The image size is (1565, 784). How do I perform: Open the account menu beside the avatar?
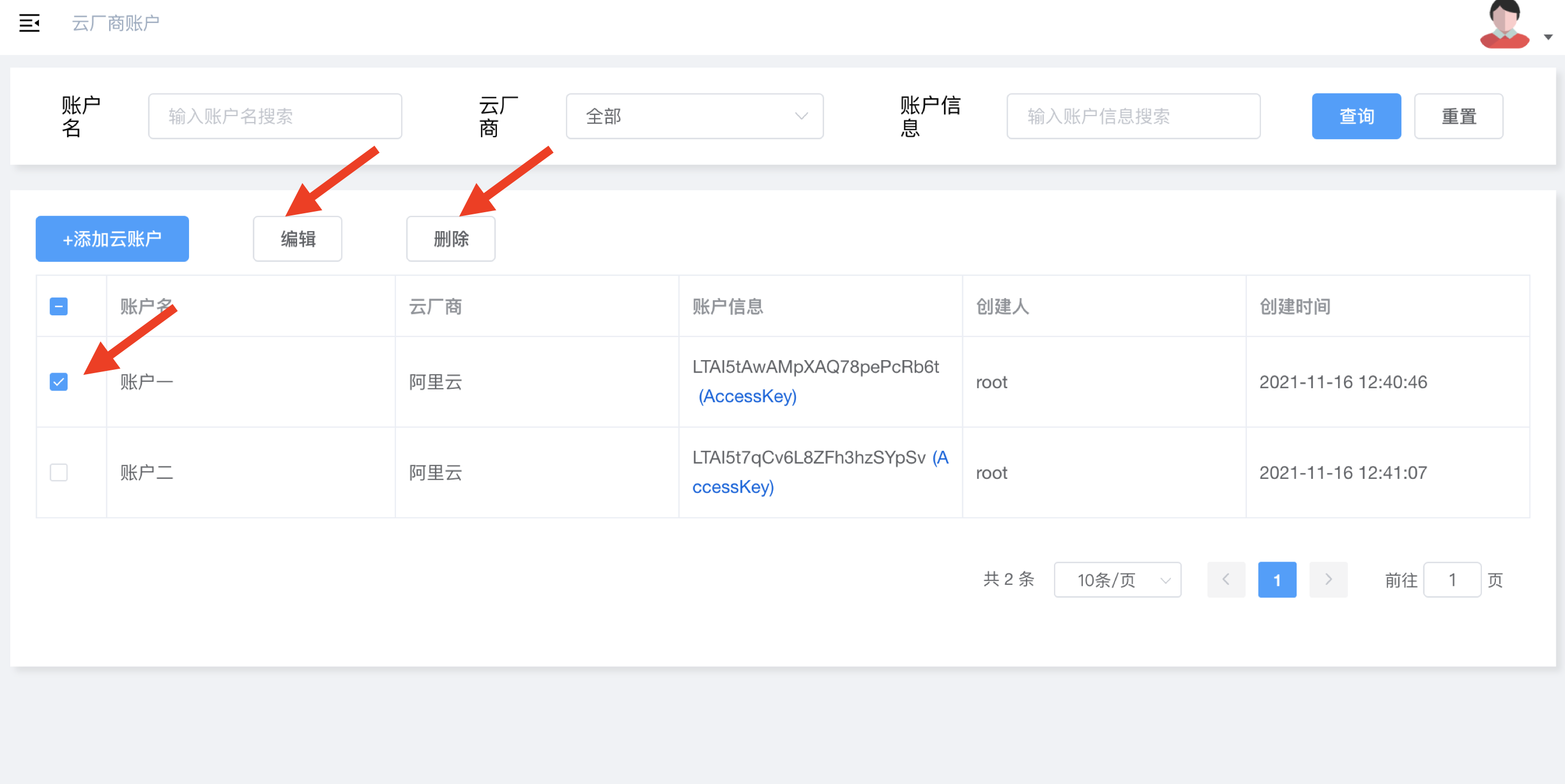(1546, 36)
